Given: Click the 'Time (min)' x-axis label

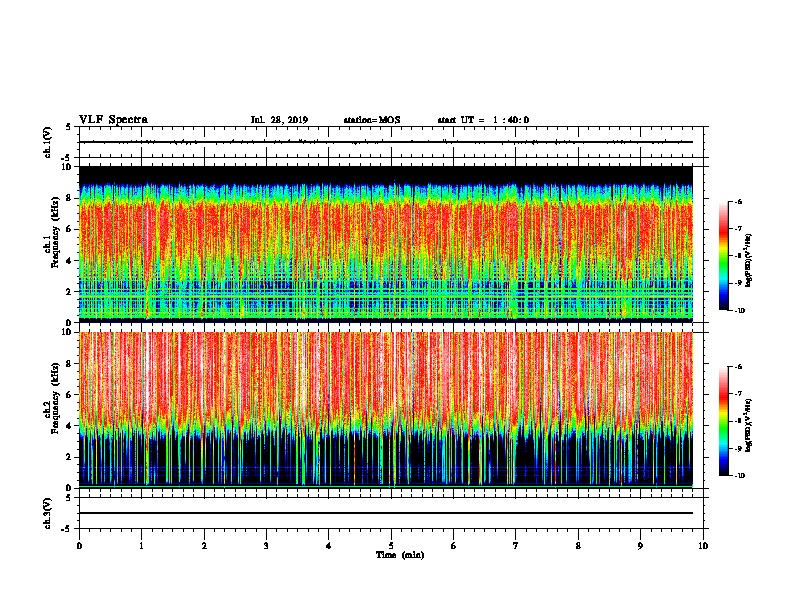Looking at the screenshot, I should point(400,555).
